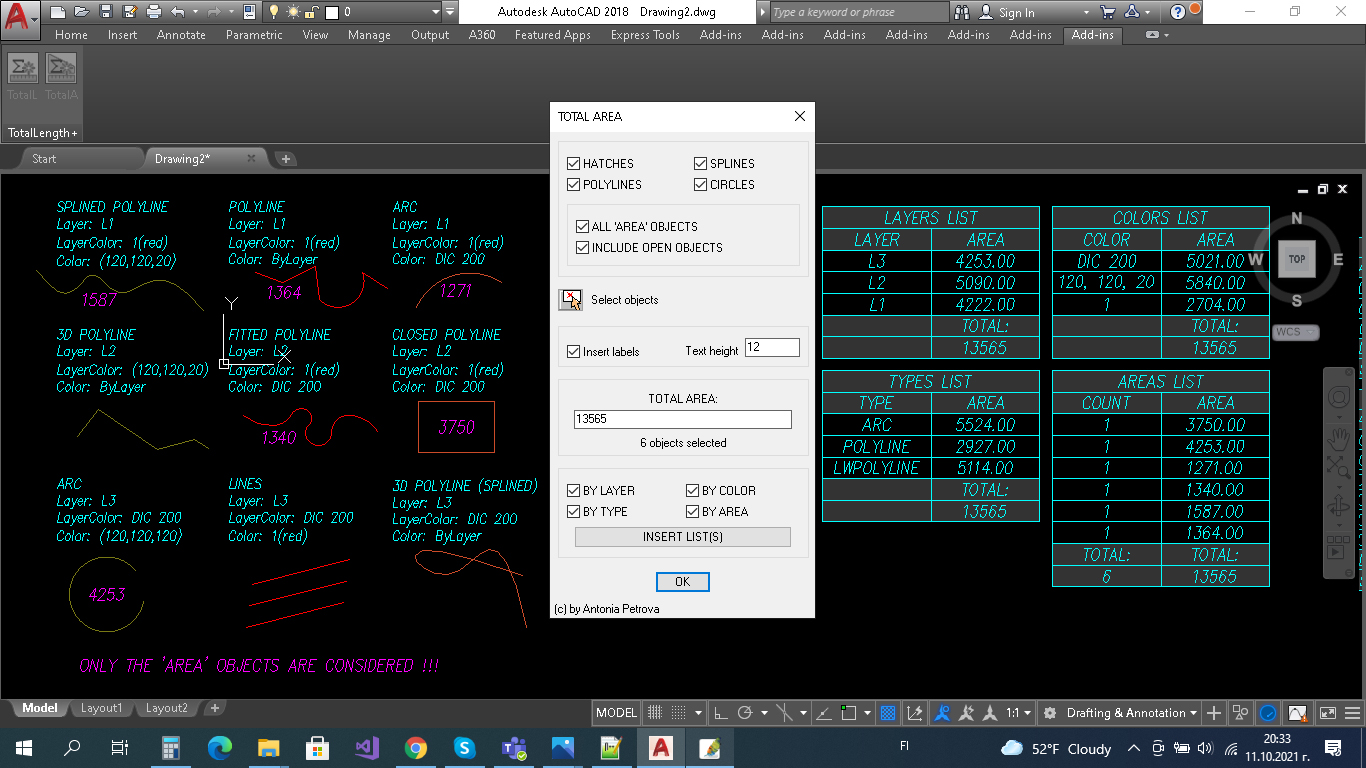Uncheck the BY COLOR checkbox
Image resolution: width=1366 pixels, height=768 pixels.
pos(693,491)
